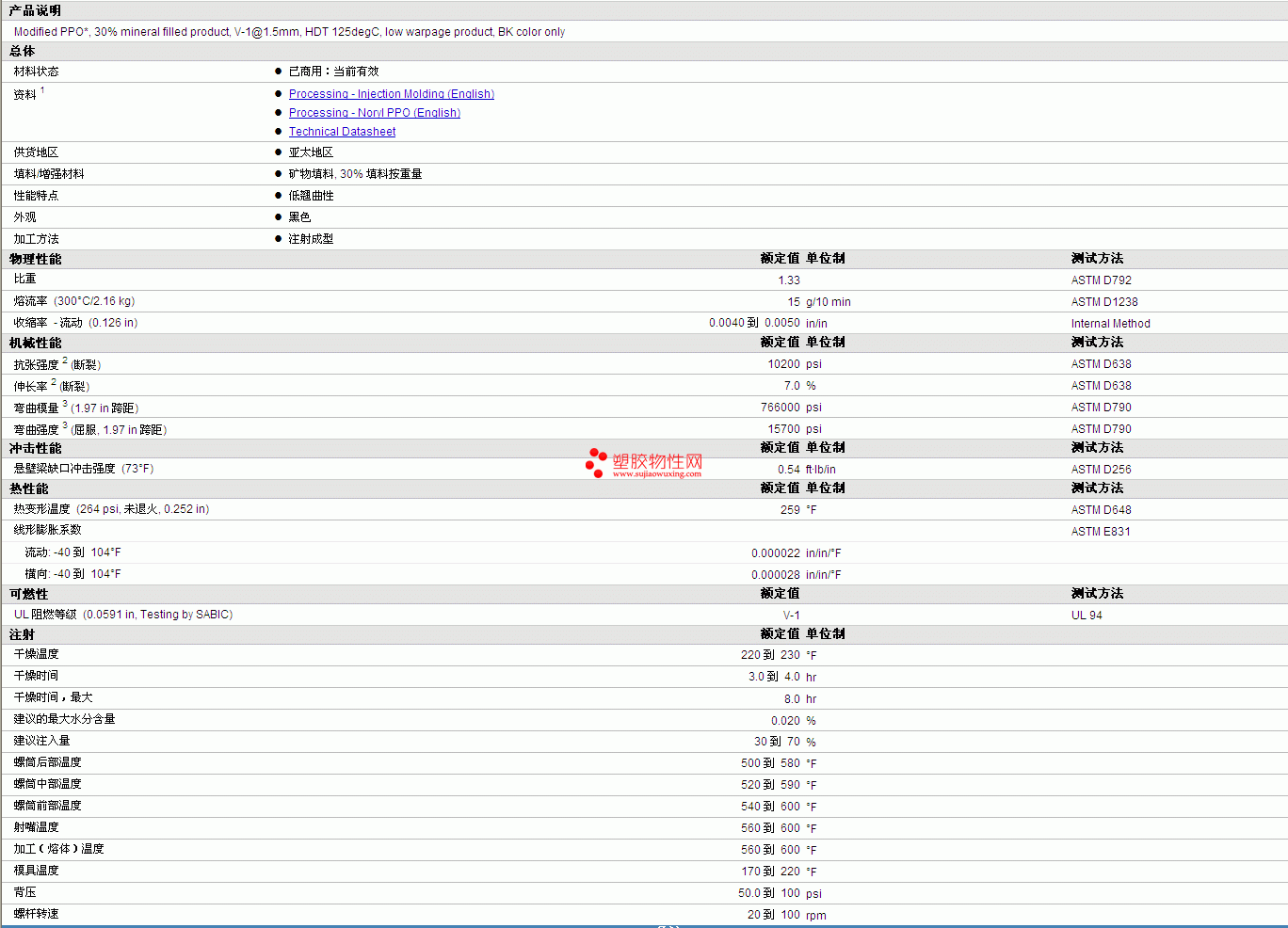Screen dimensions: 1288x928
Task: Click the '线形膨胀系数' row label
Action: pos(47,530)
